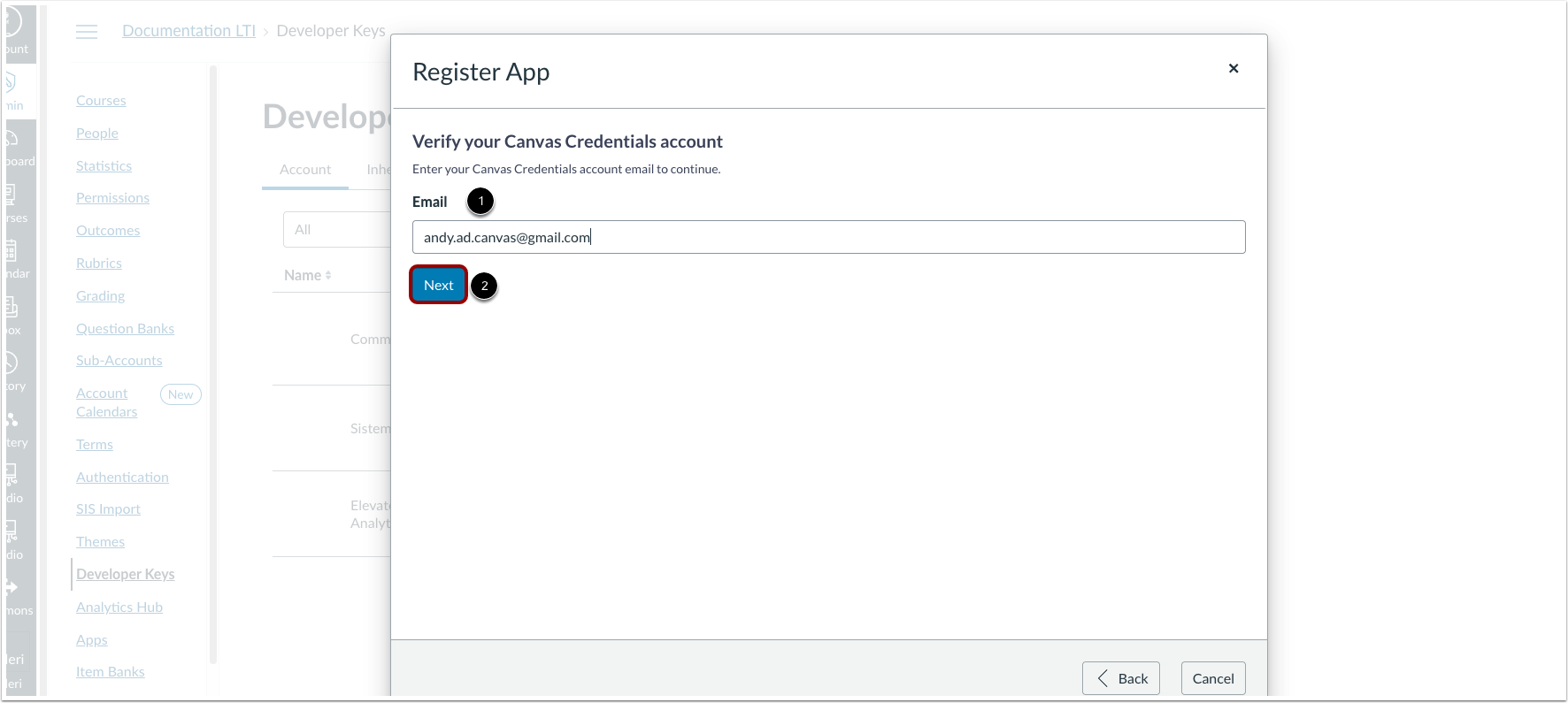
Task: Open the Developer Keys link
Action: point(126,574)
